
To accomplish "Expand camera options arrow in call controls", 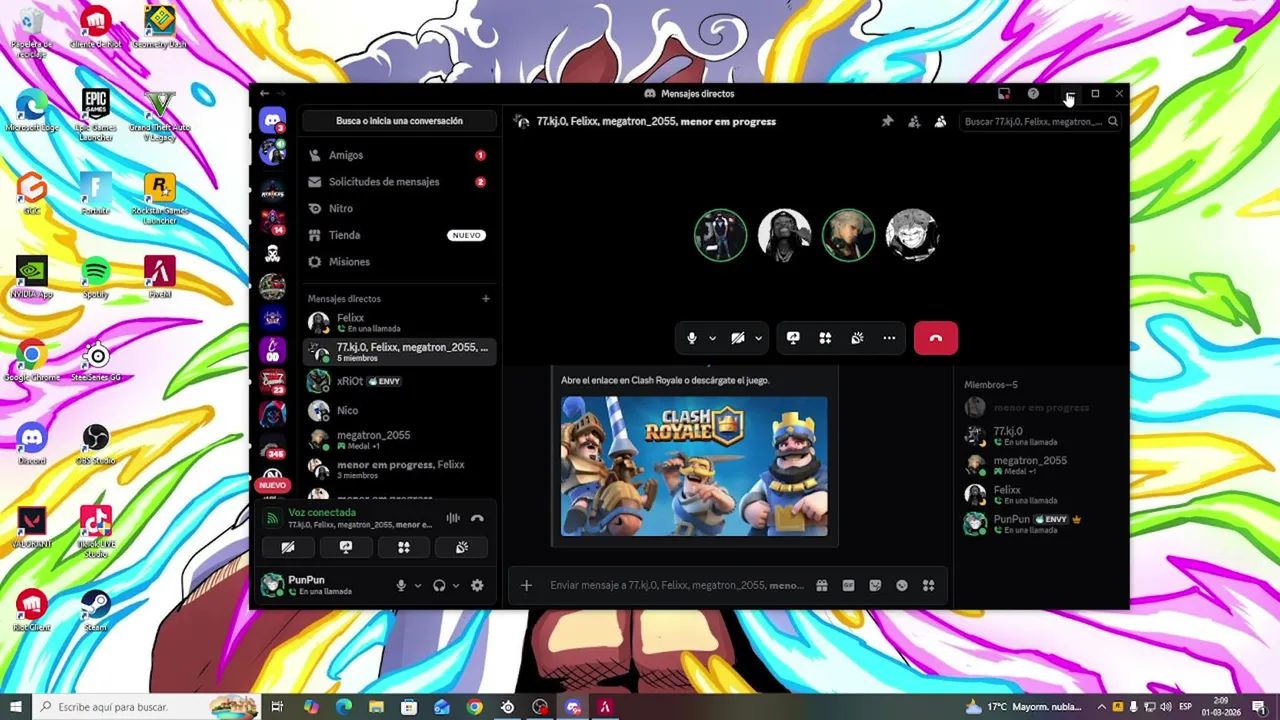I will (758, 338).
